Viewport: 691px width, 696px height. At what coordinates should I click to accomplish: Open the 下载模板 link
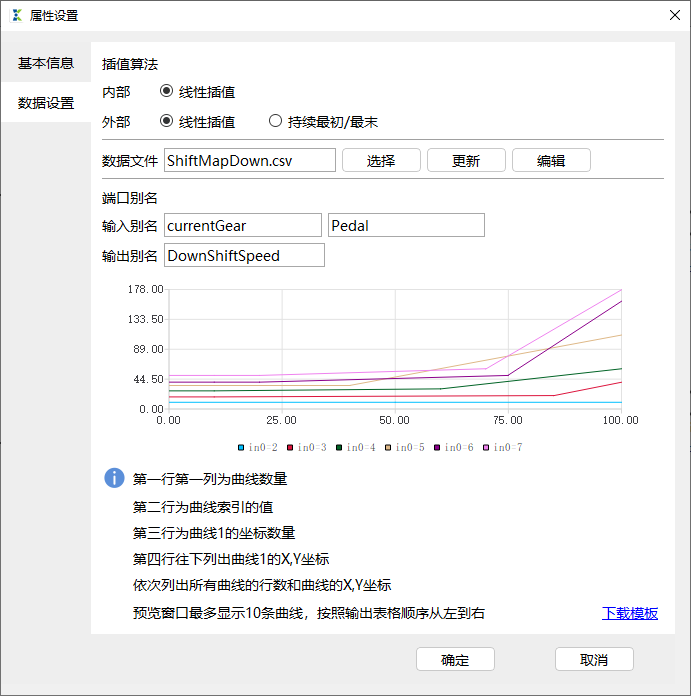click(630, 613)
